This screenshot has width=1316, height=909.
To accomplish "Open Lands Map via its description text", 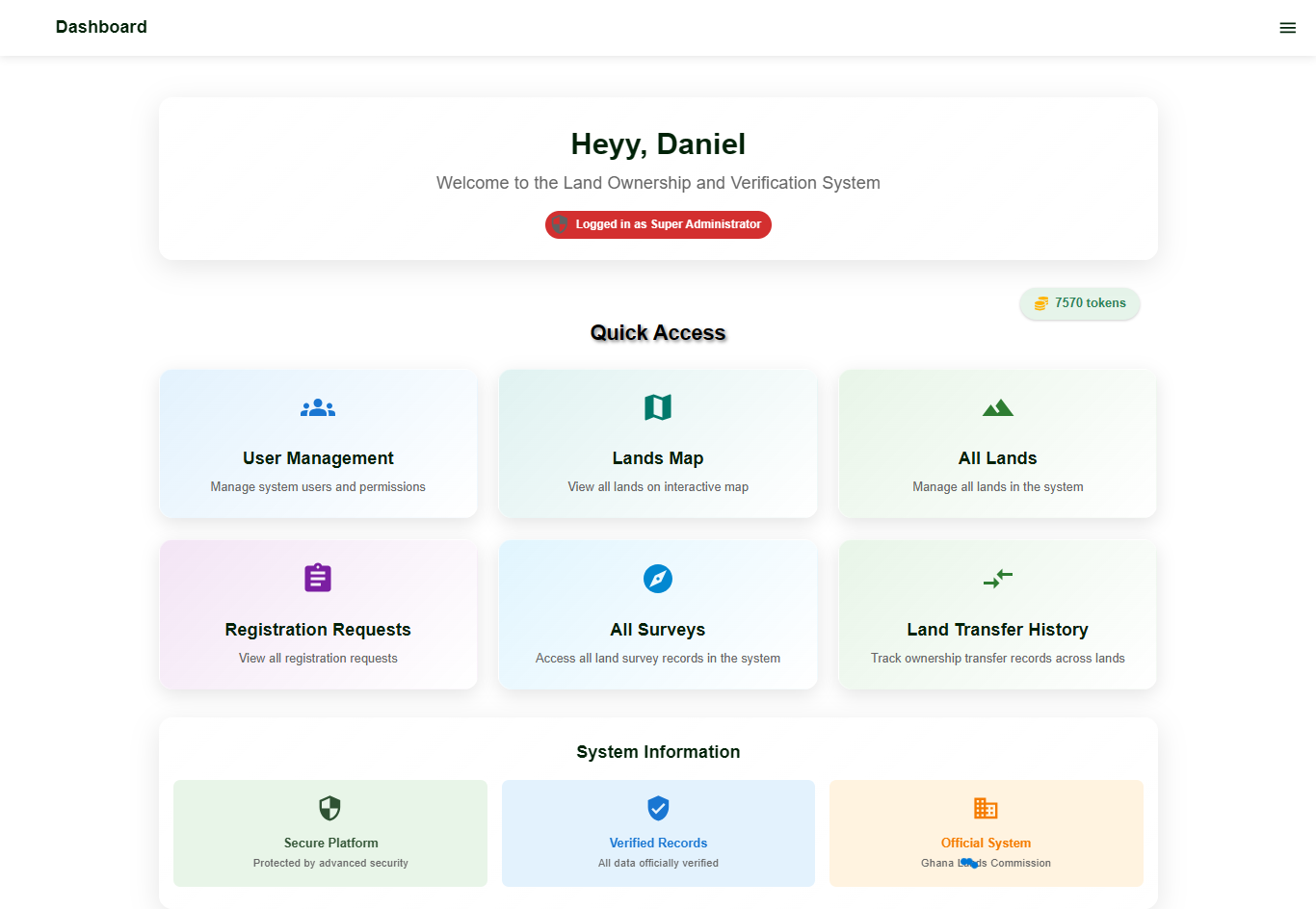I will (658, 487).
